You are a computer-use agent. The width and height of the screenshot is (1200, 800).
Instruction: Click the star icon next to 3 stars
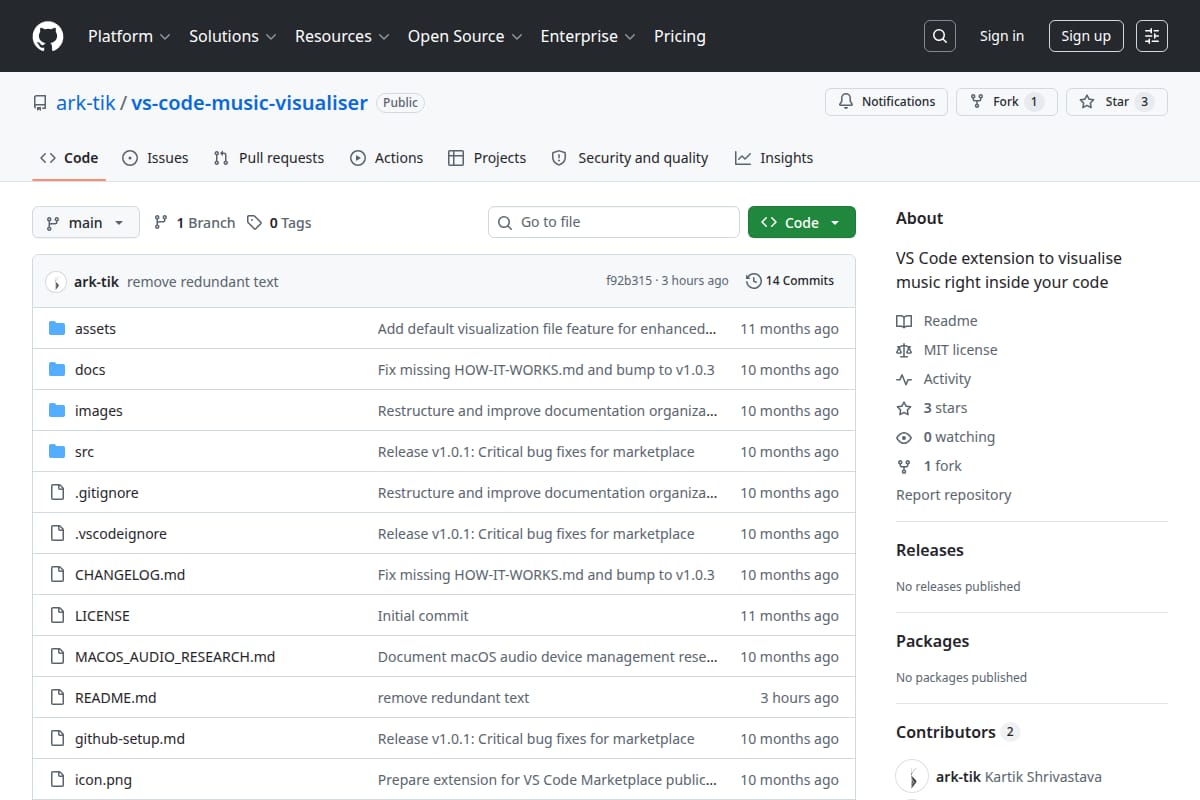point(904,408)
